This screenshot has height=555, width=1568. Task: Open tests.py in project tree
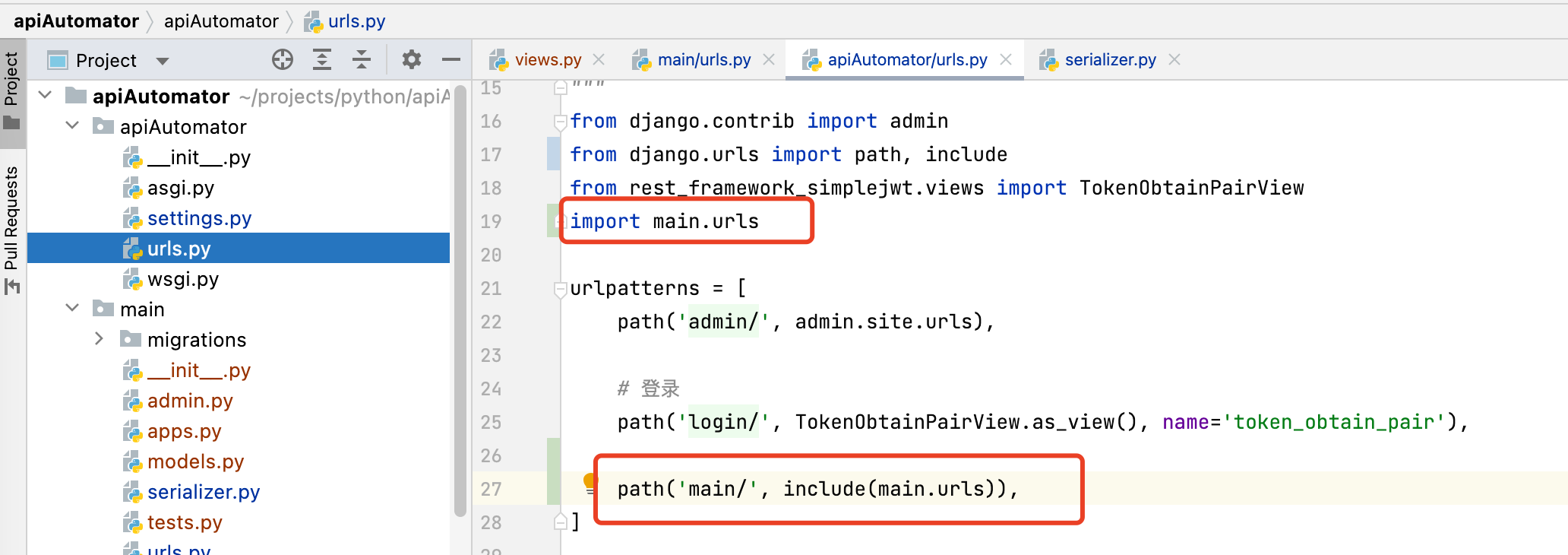[x=185, y=522]
